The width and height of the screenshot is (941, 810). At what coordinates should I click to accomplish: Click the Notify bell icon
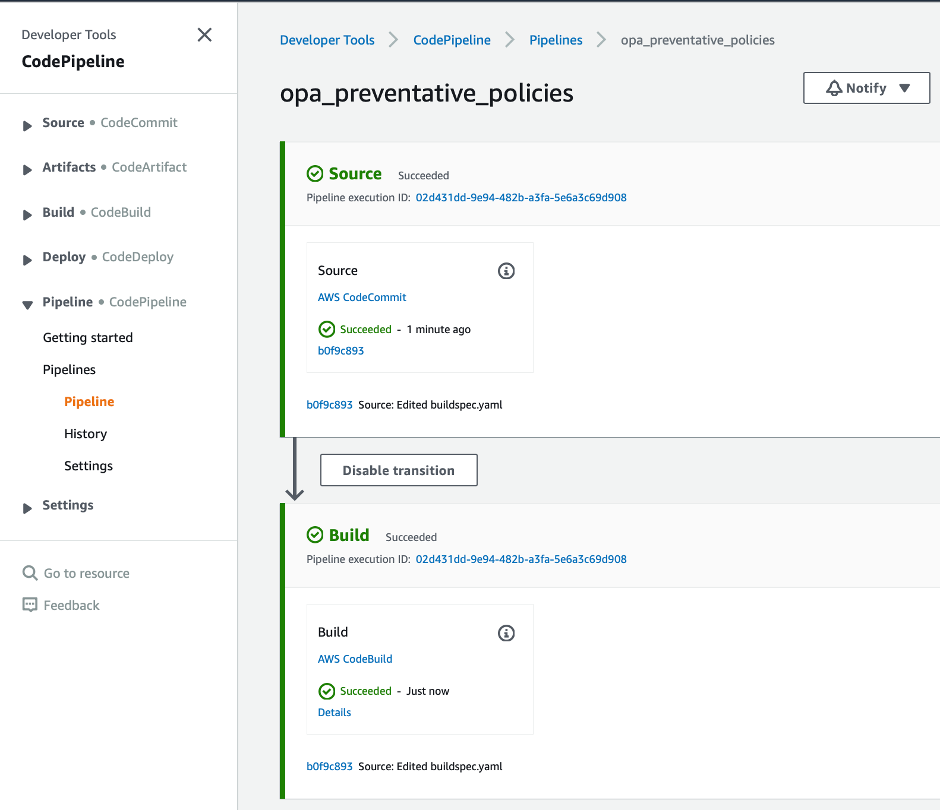[x=835, y=88]
